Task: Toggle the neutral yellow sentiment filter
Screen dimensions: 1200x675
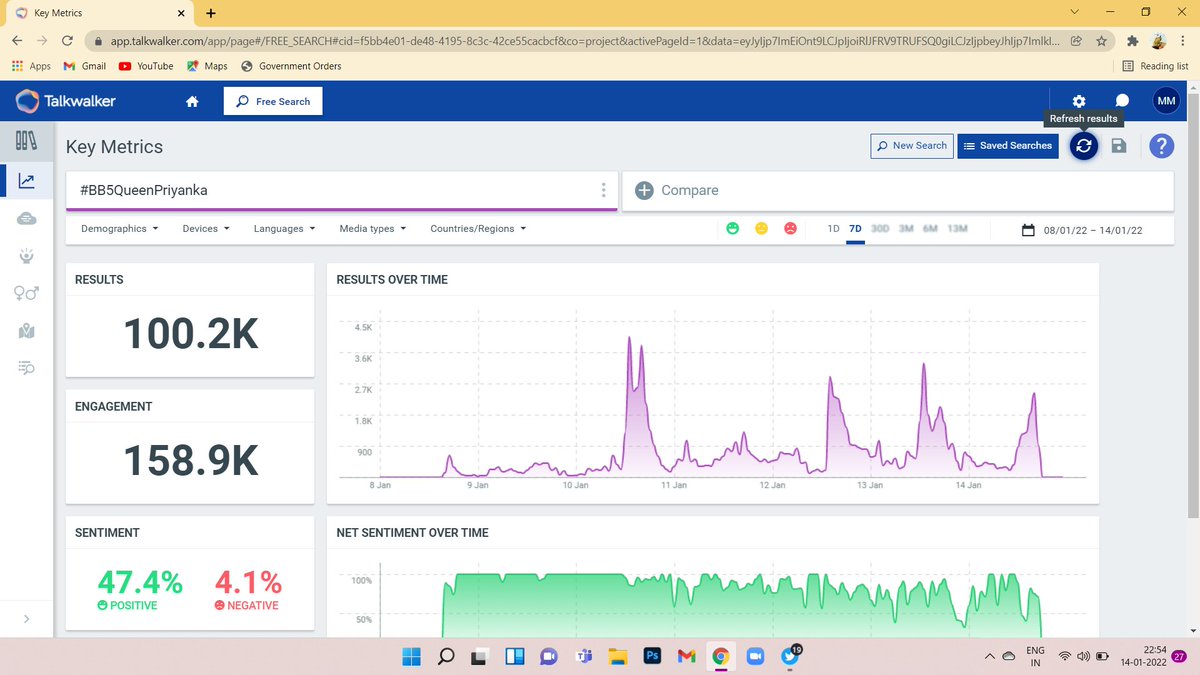Action: [761, 229]
